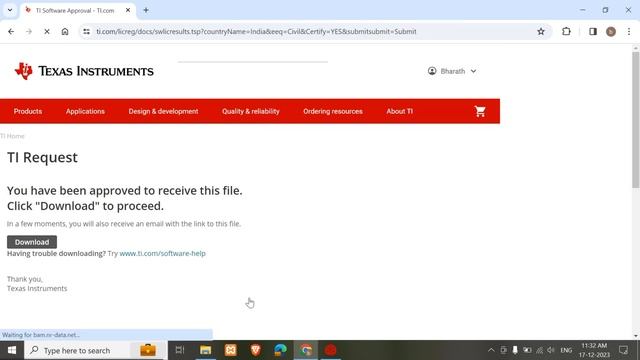Open the www.ti.com/software-help link
This screenshot has width=640, height=360.
[162, 253]
